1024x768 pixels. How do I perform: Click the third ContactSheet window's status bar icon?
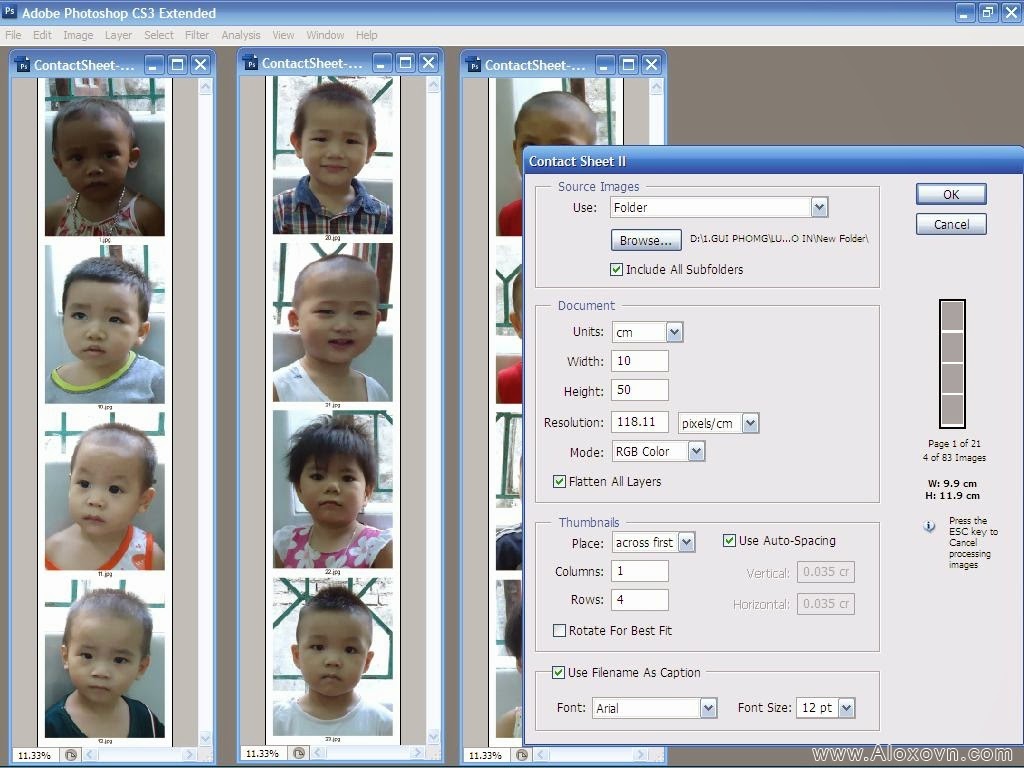click(x=521, y=755)
